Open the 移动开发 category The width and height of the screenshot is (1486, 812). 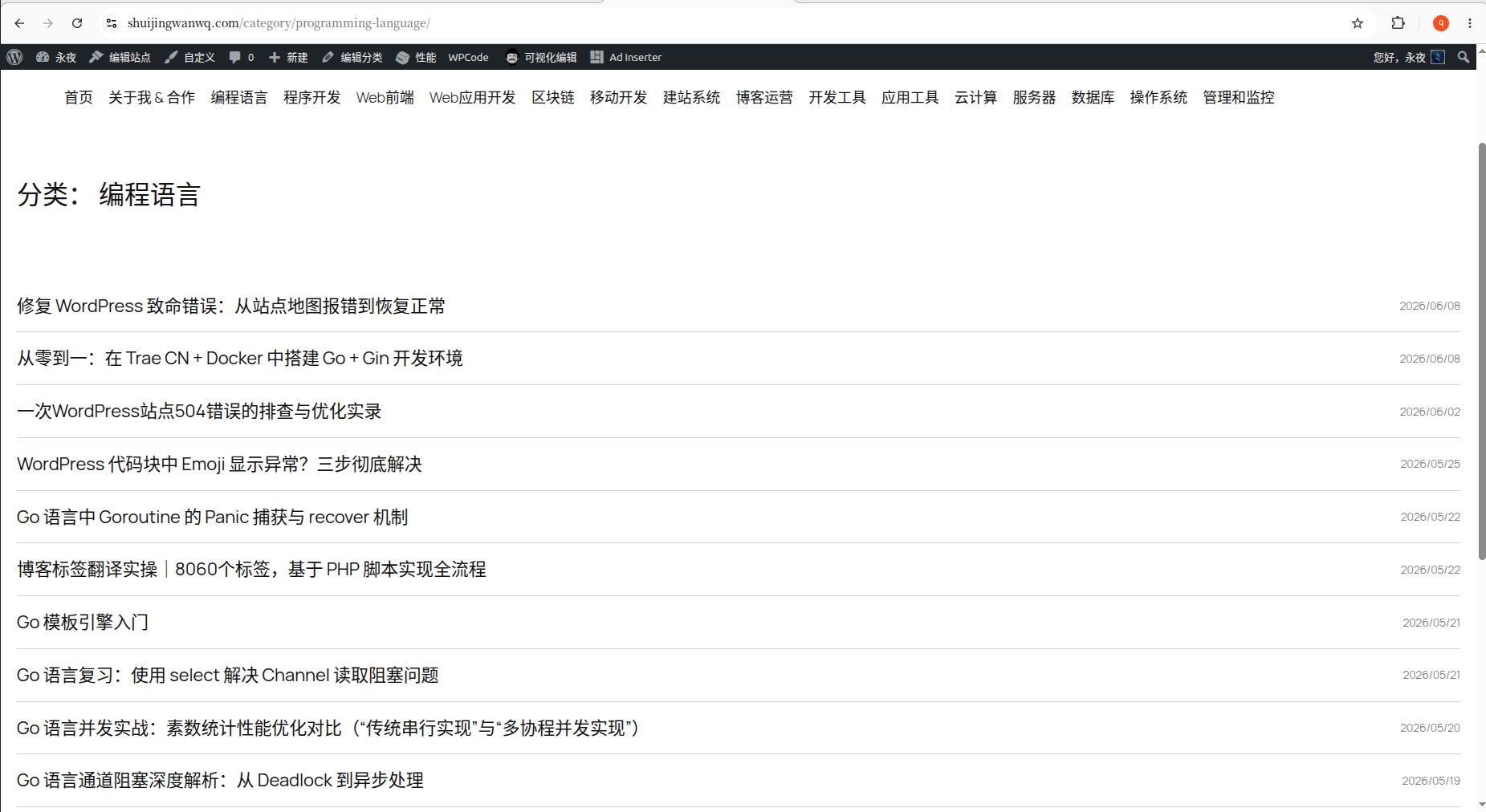(x=619, y=97)
